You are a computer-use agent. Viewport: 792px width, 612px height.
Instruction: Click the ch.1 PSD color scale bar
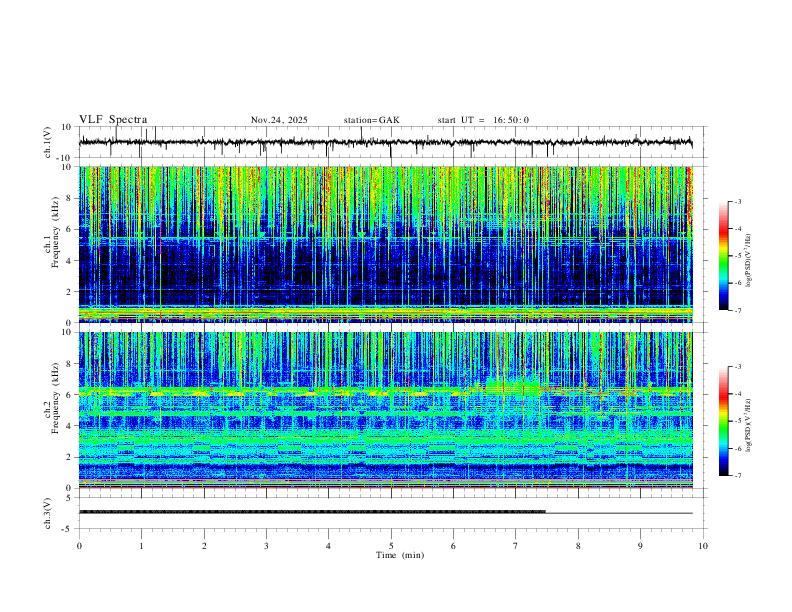click(x=724, y=256)
